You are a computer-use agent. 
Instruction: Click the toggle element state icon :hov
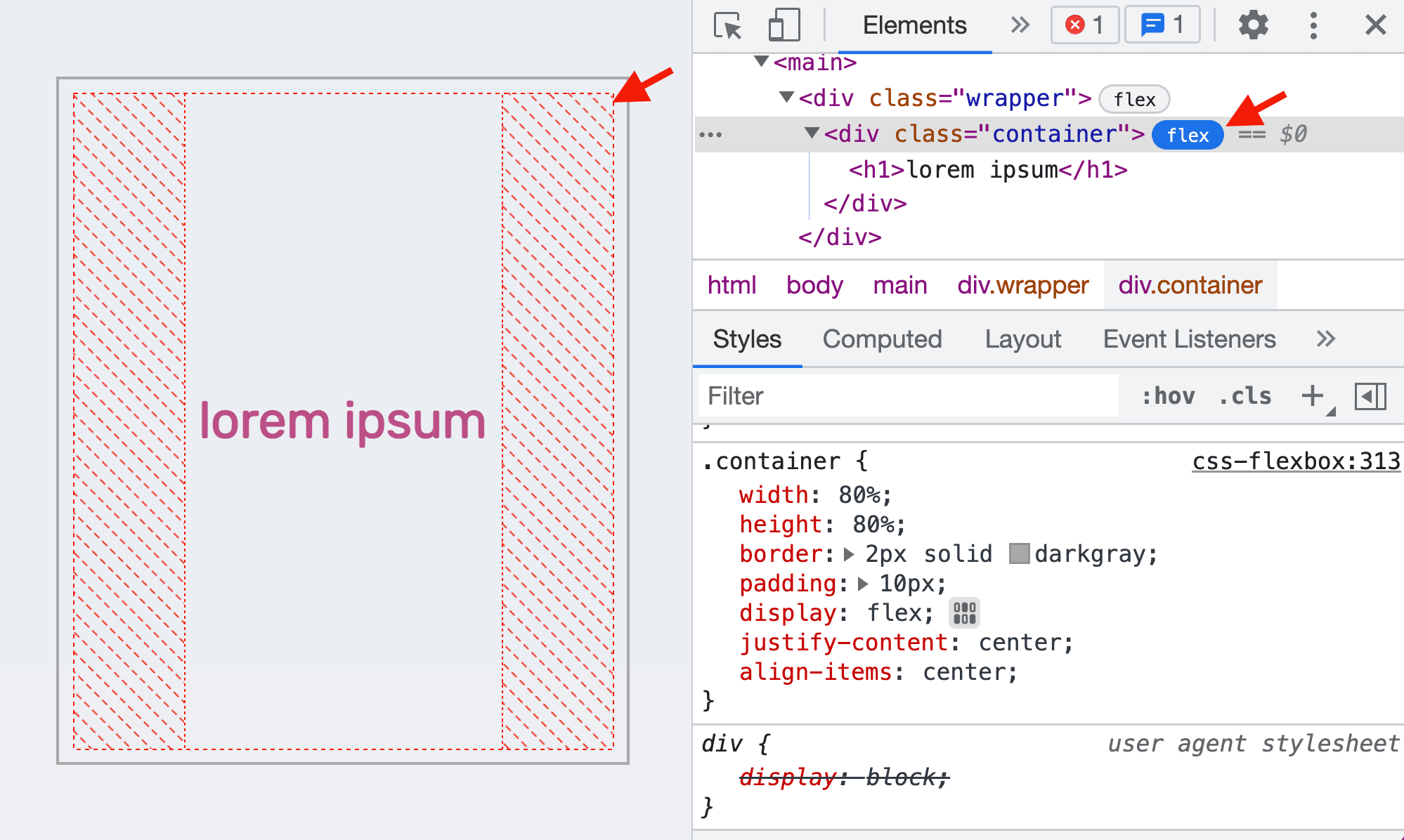click(x=1163, y=395)
